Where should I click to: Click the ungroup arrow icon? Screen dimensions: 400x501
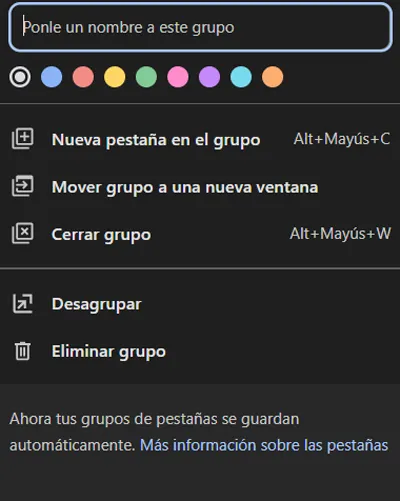pyautogui.click(x=23, y=304)
